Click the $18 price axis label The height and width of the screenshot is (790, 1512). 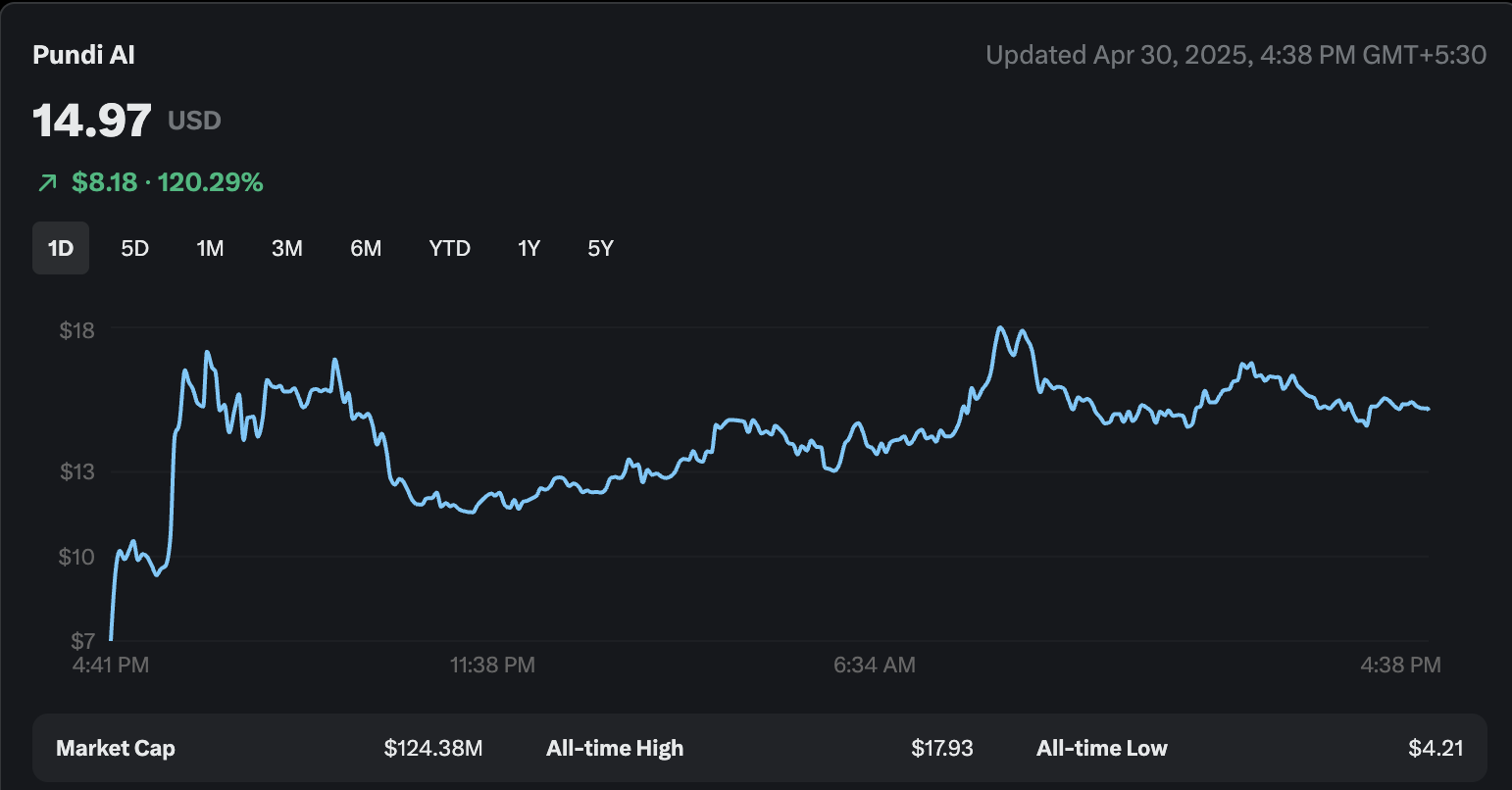[x=77, y=330]
